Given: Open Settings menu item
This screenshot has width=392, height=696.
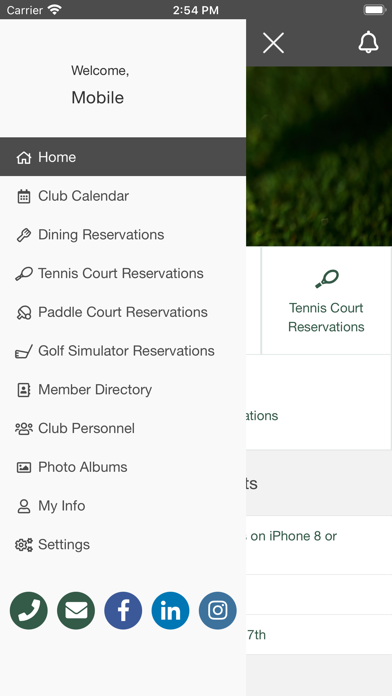Looking at the screenshot, I should [123, 545].
